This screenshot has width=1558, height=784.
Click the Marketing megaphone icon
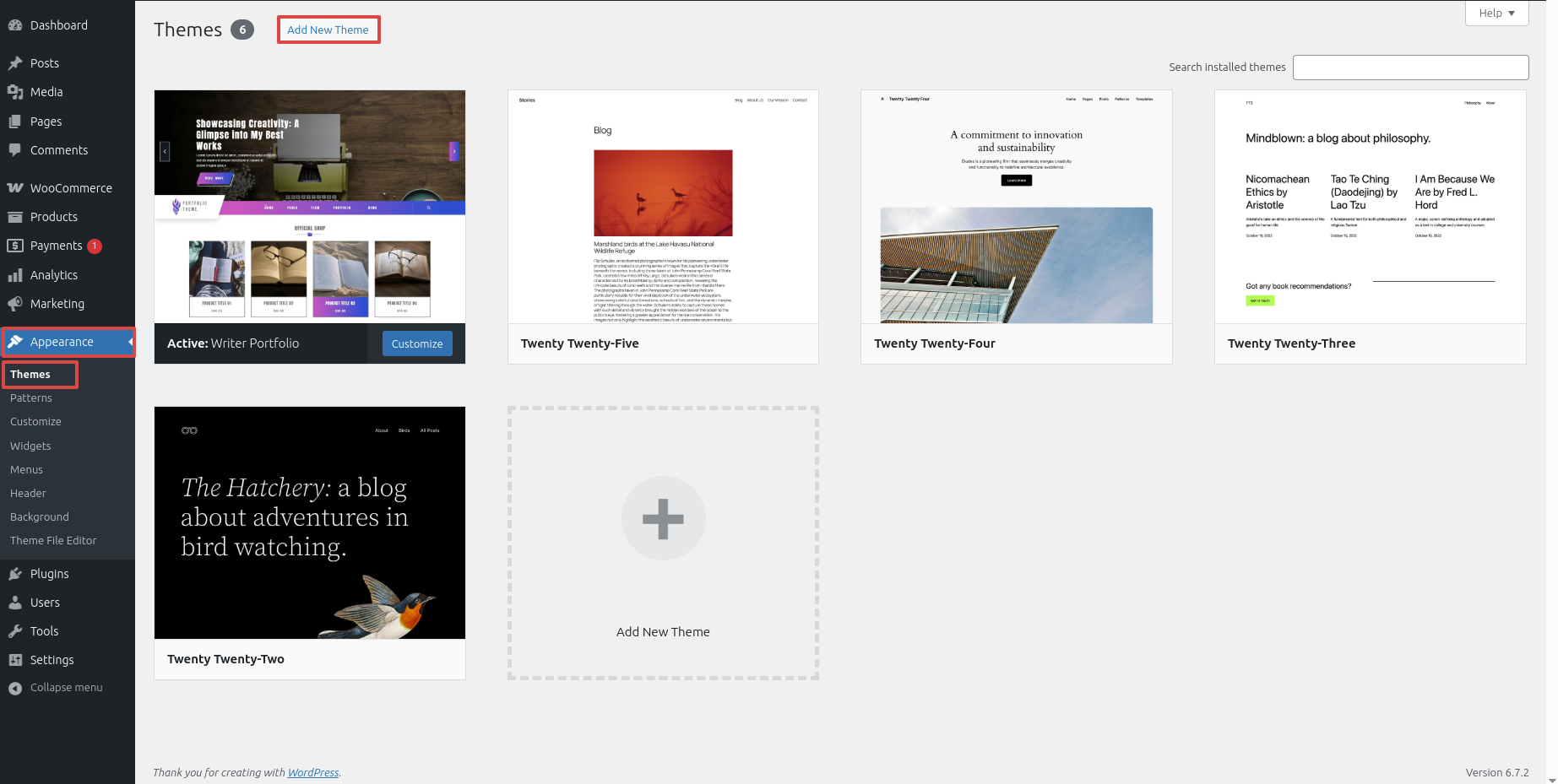click(15, 304)
